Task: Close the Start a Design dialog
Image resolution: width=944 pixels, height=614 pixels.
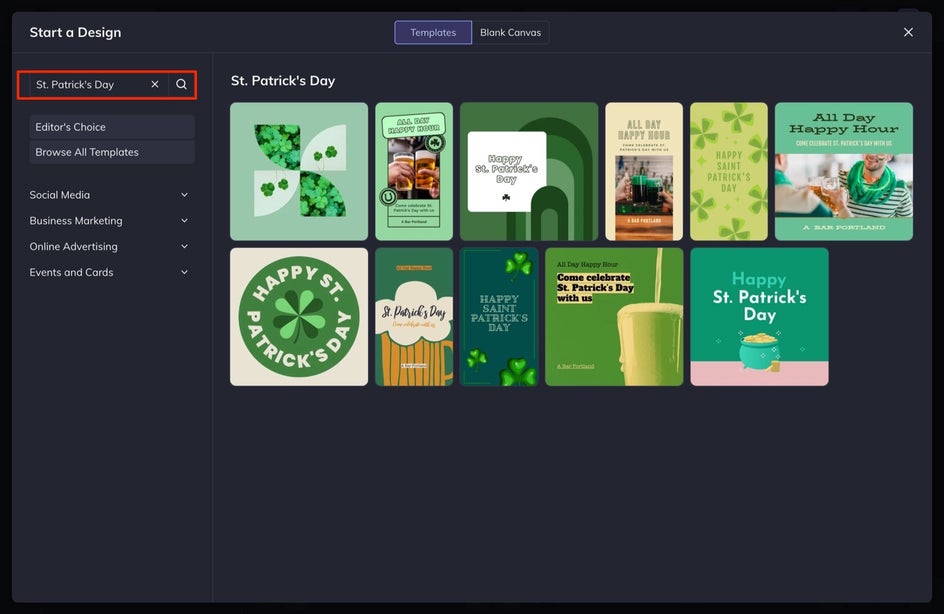Action: (x=908, y=33)
